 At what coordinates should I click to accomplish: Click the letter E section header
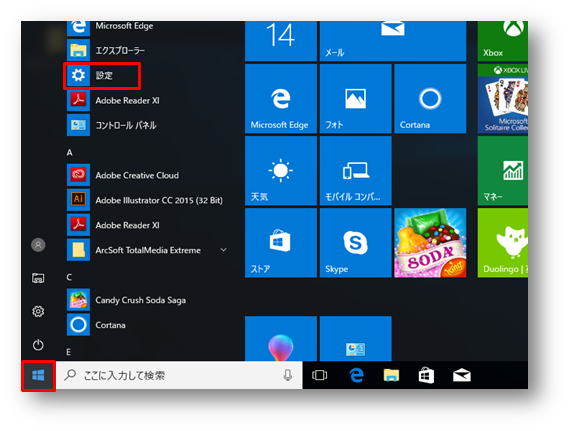click(x=68, y=352)
